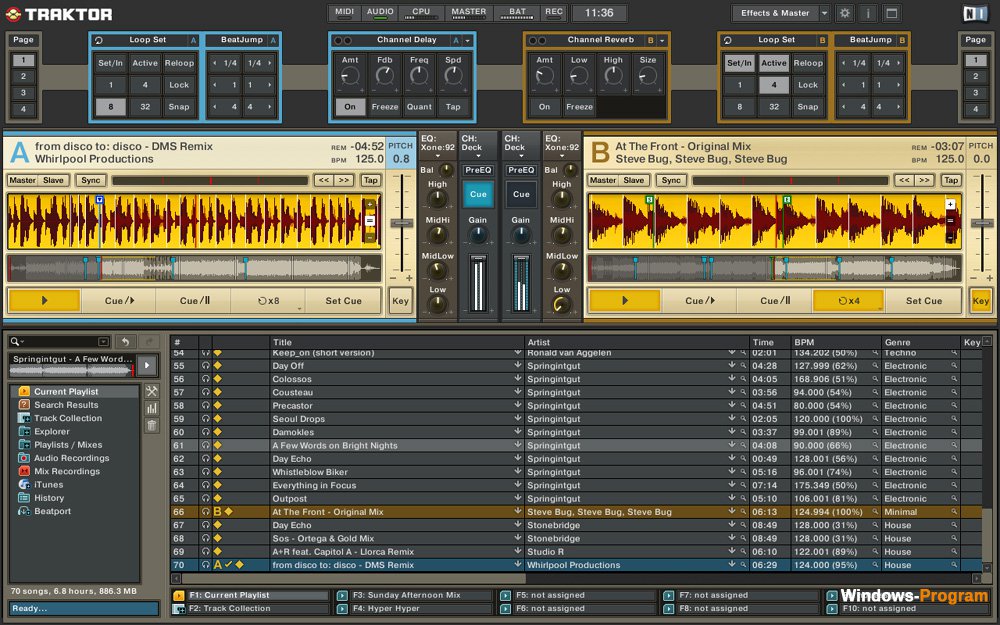Image resolution: width=1000 pixels, height=625 pixels.
Task: Open Mix Recordings folder
Action: pyautogui.click(x=67, y=471)
